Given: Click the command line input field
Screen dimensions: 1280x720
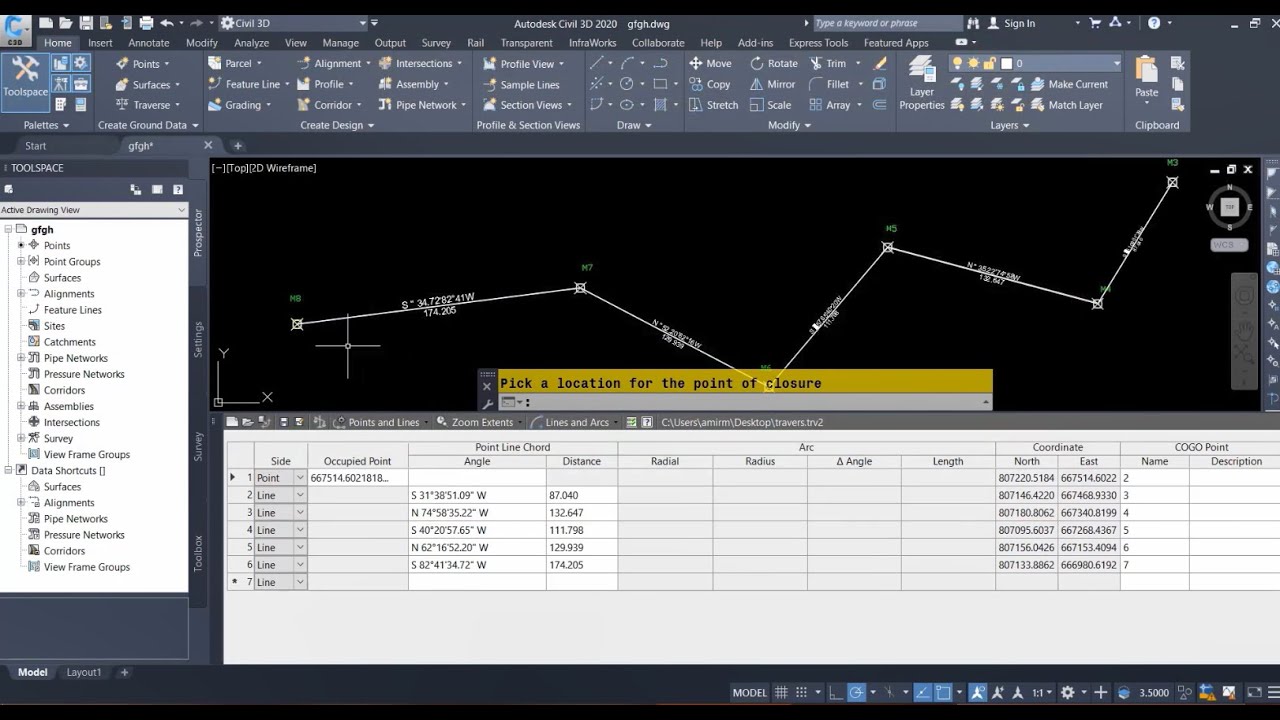Looking at the screenshot, I should pyautogui.click(x=755, y=402).
